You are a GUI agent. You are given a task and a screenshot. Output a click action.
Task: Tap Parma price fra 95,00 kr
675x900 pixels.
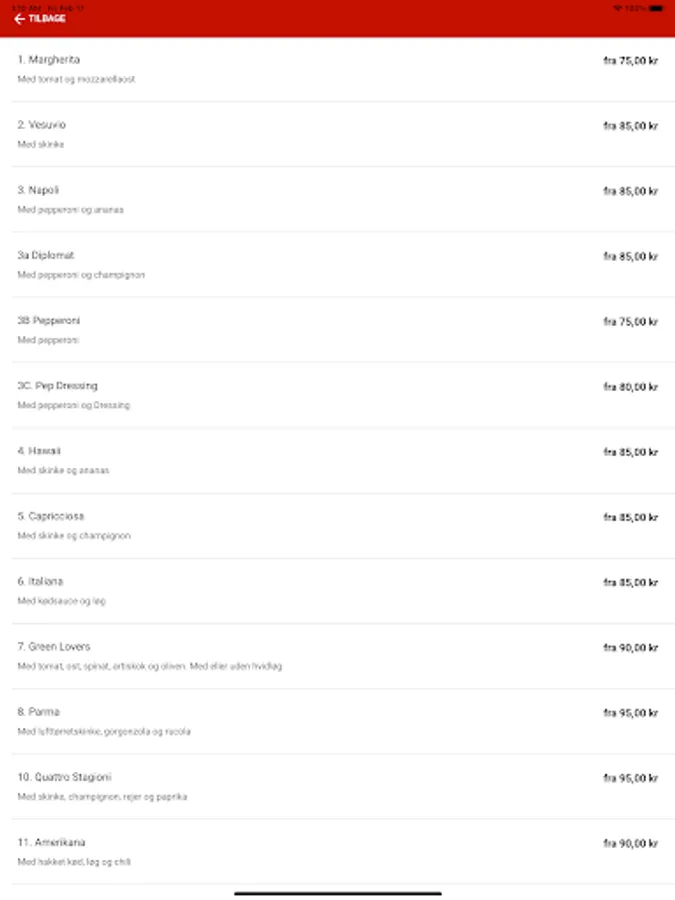(x=630, y=713)
